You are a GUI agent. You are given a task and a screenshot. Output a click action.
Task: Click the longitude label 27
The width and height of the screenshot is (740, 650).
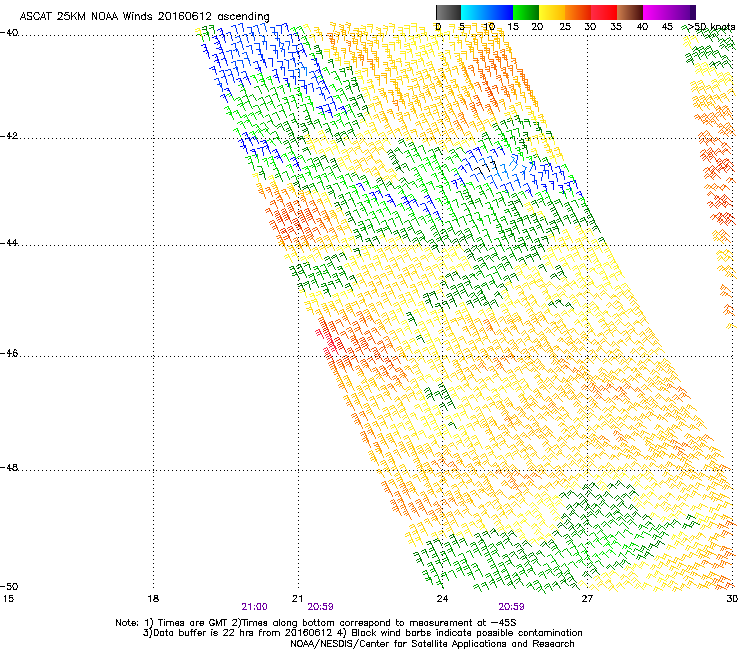point(587,599)
